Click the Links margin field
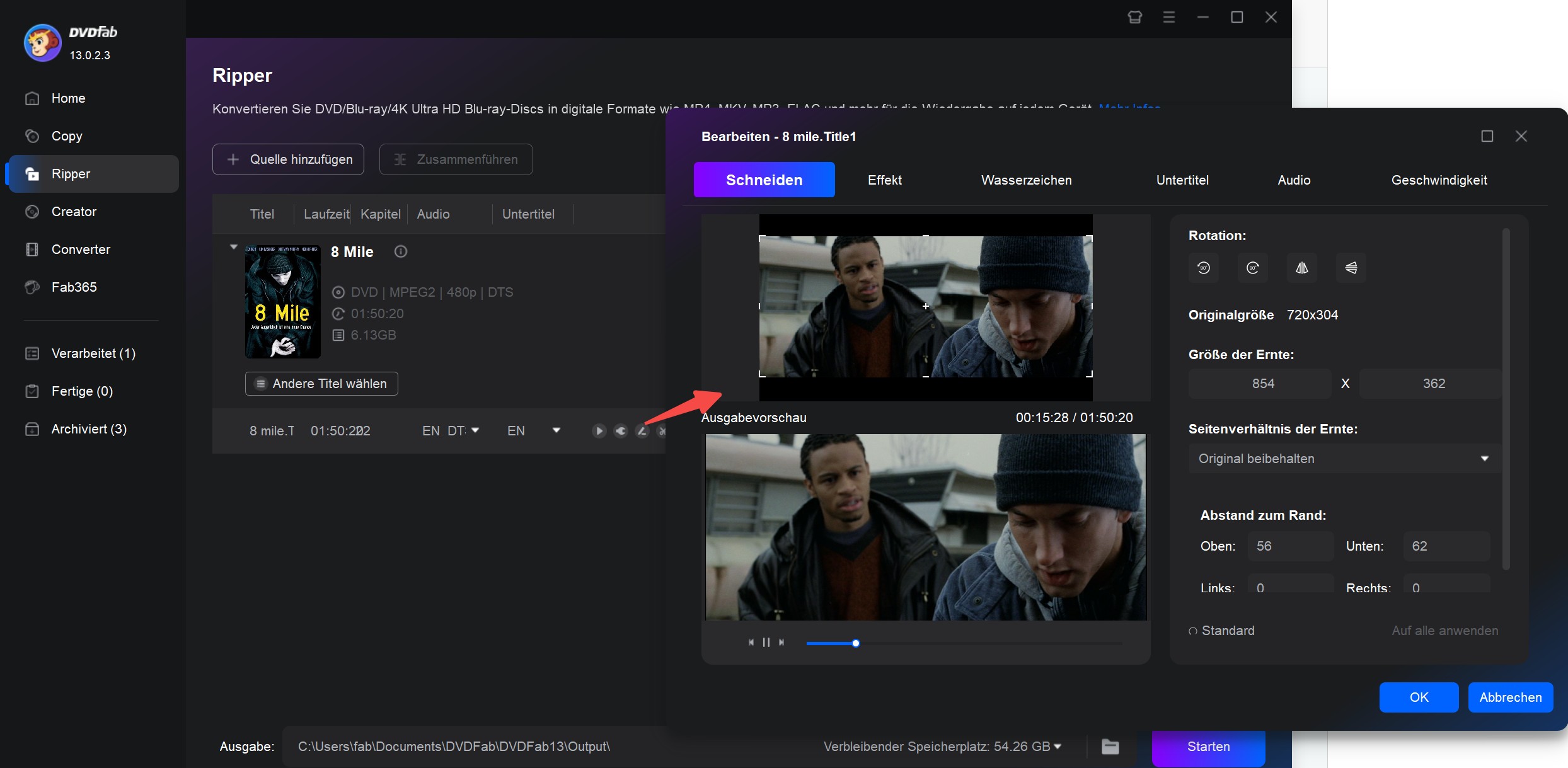Viewport: 1568px width, 768px height. (x=1291, y=584)
